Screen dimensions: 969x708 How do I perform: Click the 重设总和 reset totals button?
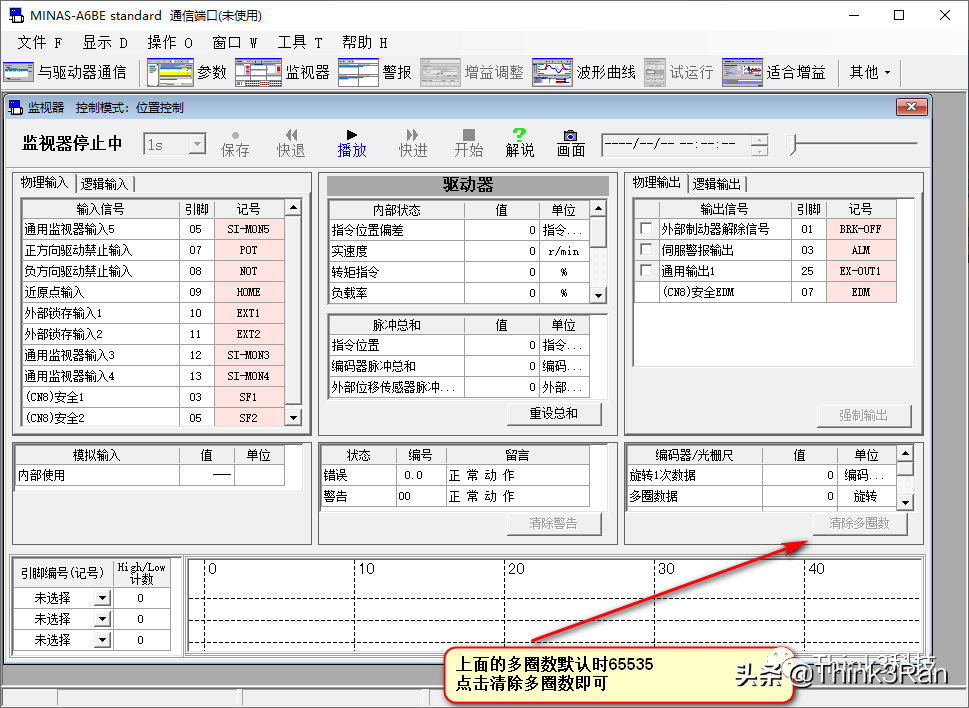[x=555, y=413]
